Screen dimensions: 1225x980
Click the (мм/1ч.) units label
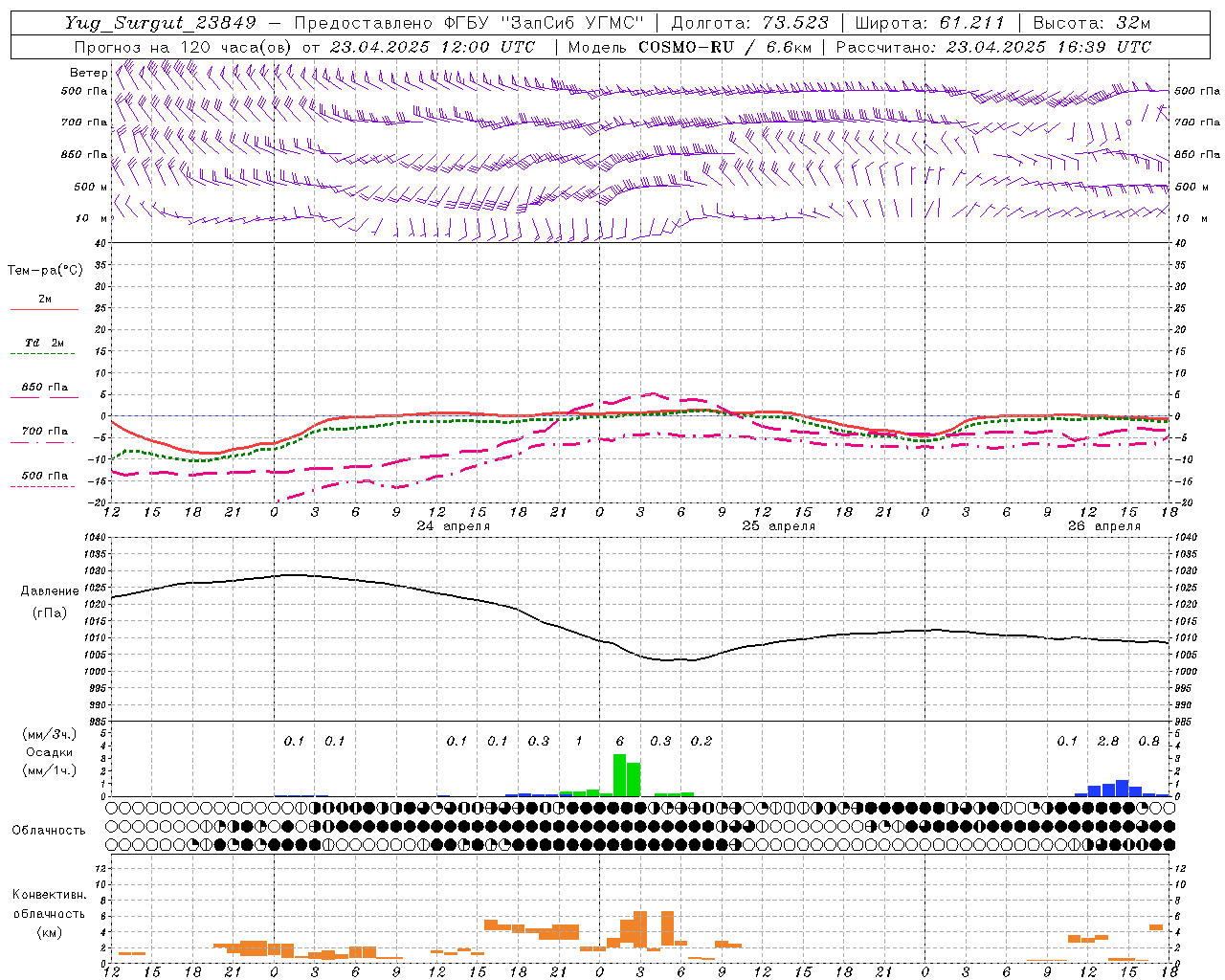[50, 770]
